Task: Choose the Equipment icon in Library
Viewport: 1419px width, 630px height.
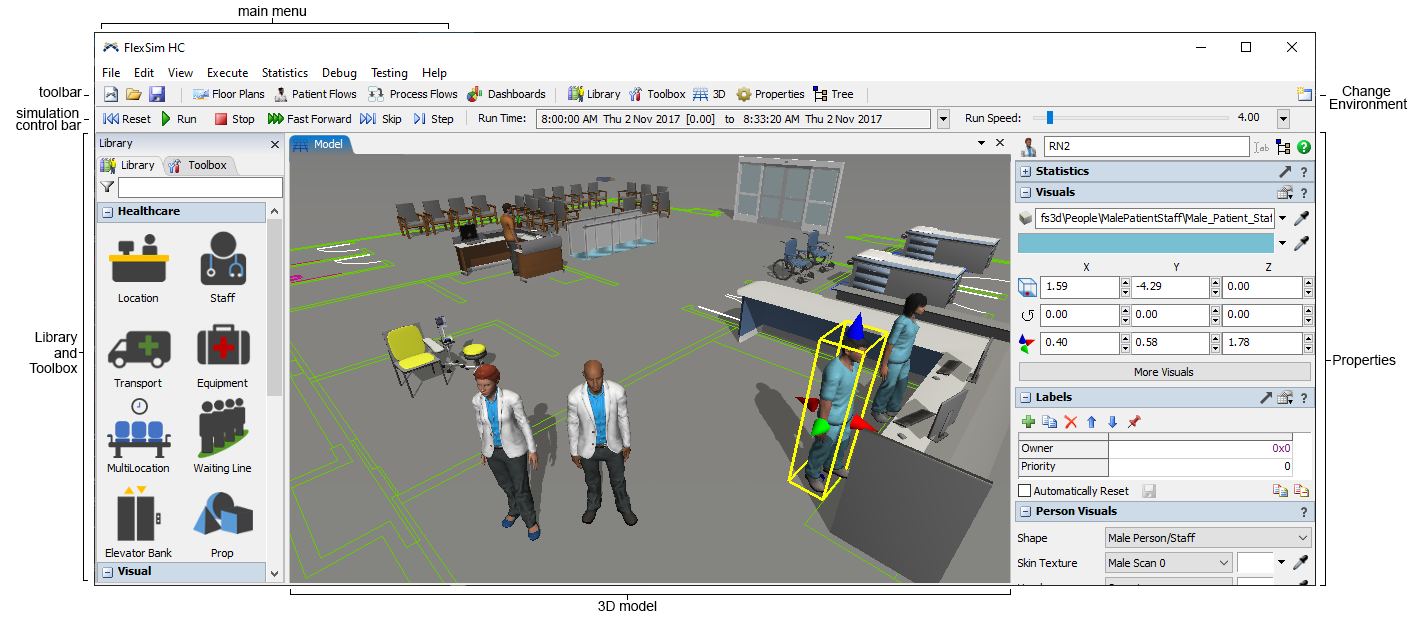Action: [222, 347]
